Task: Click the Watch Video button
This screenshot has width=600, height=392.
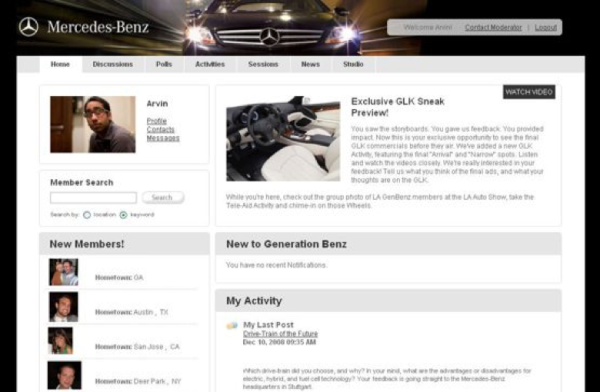Action: (529, 92)
